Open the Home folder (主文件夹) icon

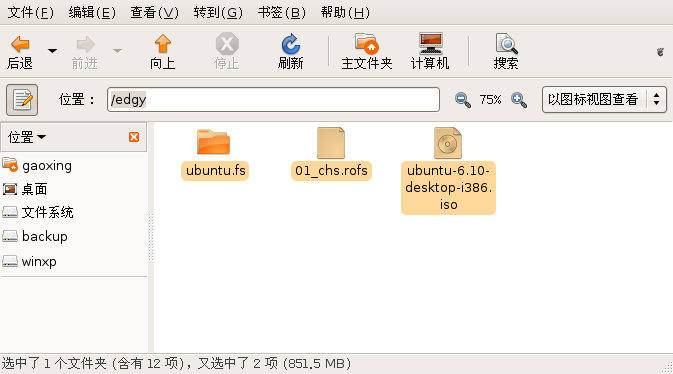366,43
